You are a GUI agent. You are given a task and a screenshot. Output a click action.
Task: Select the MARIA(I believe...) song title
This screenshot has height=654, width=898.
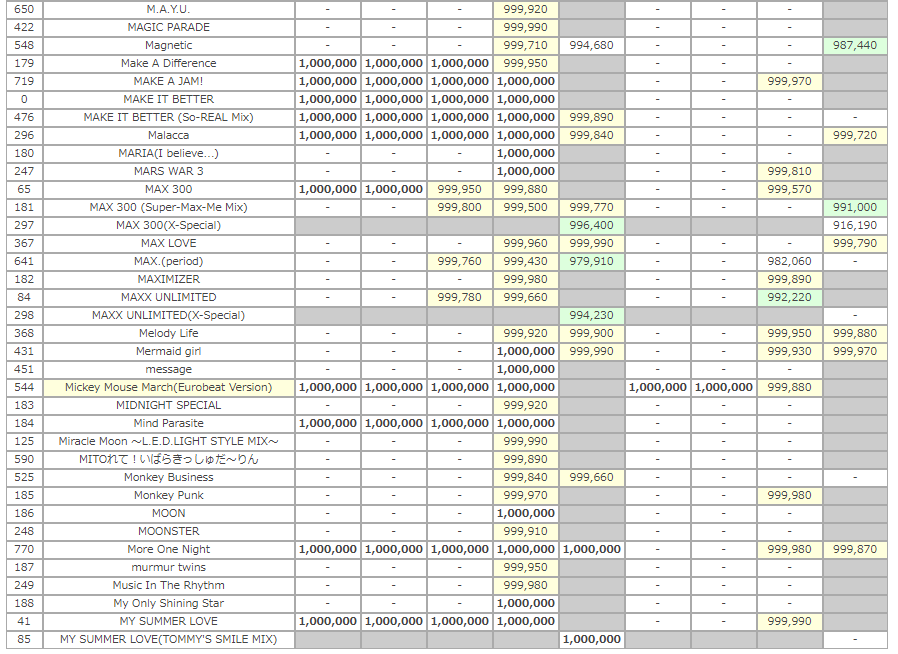point(168,153)
